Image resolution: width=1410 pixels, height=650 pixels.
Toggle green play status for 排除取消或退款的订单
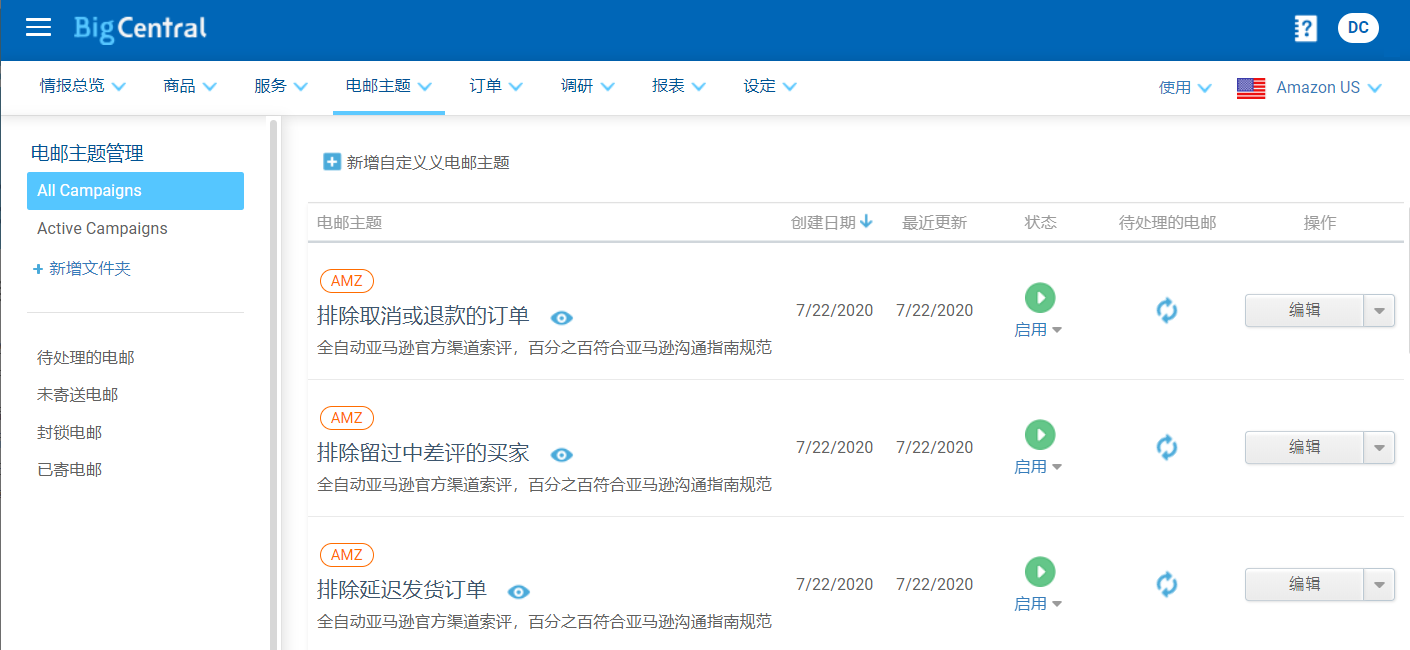point(1040,297)
